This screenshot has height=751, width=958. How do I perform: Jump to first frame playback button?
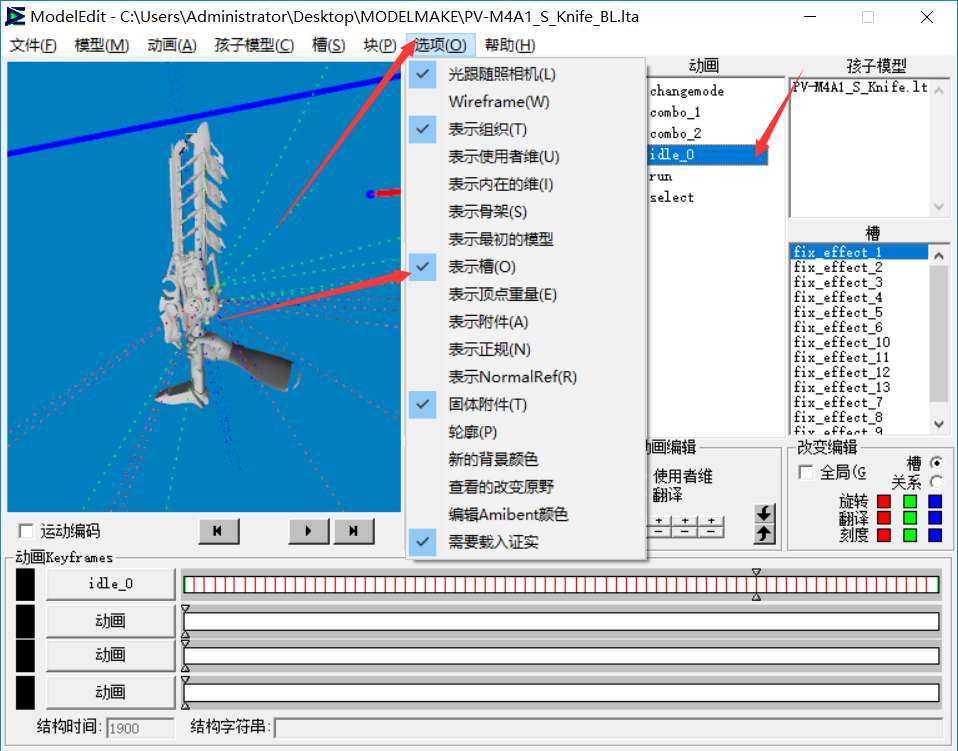pos(219,530)
